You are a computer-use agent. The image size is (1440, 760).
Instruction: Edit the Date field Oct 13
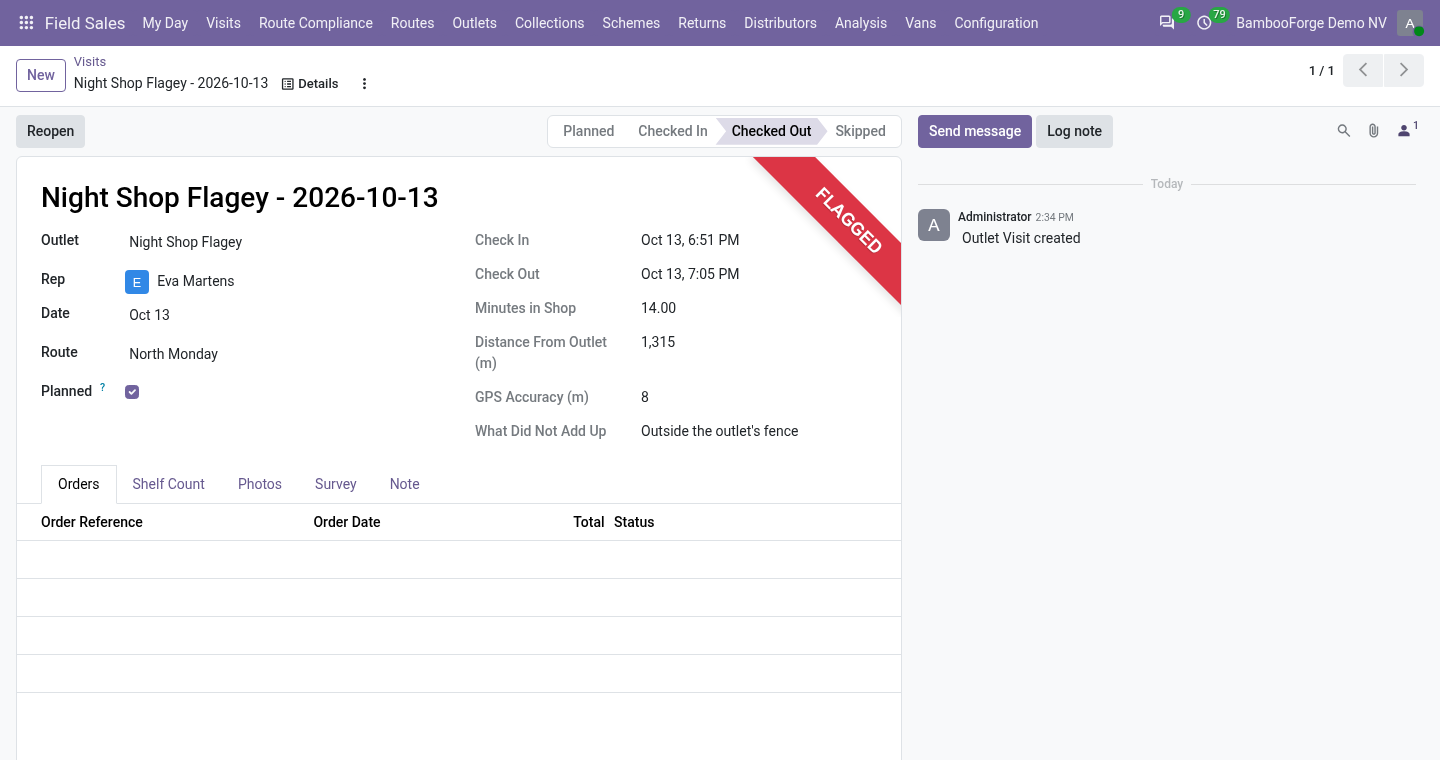click(285, 315)
